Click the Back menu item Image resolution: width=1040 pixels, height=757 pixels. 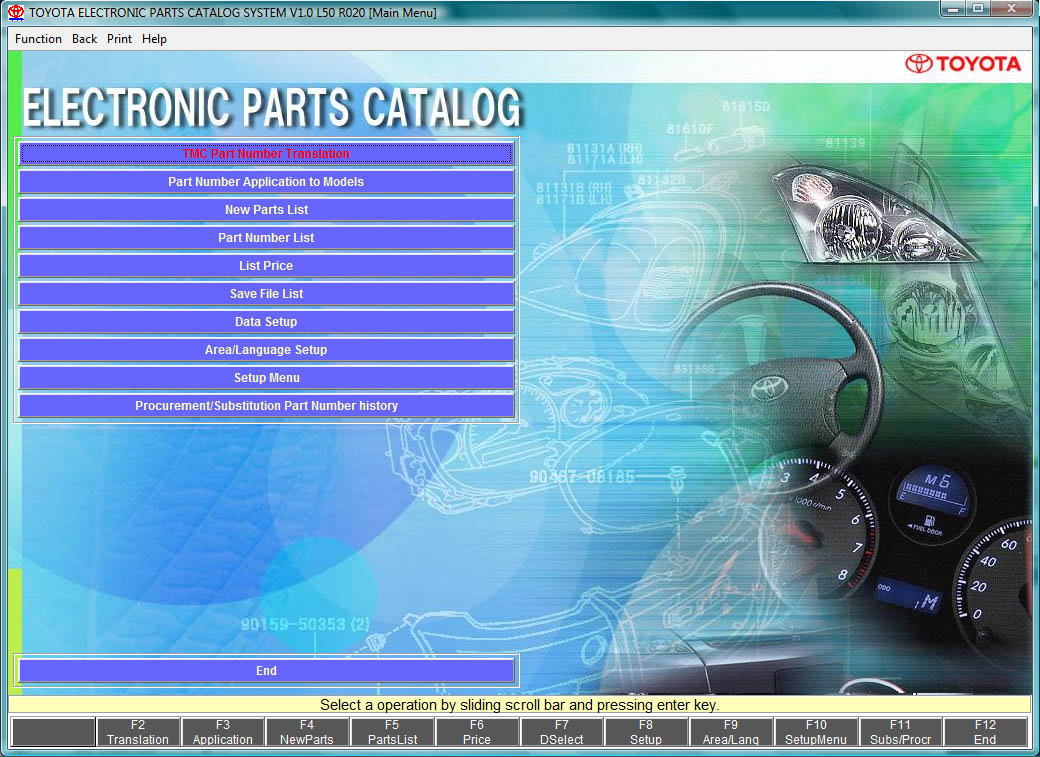pyautogui.click(x=84, y=38)
